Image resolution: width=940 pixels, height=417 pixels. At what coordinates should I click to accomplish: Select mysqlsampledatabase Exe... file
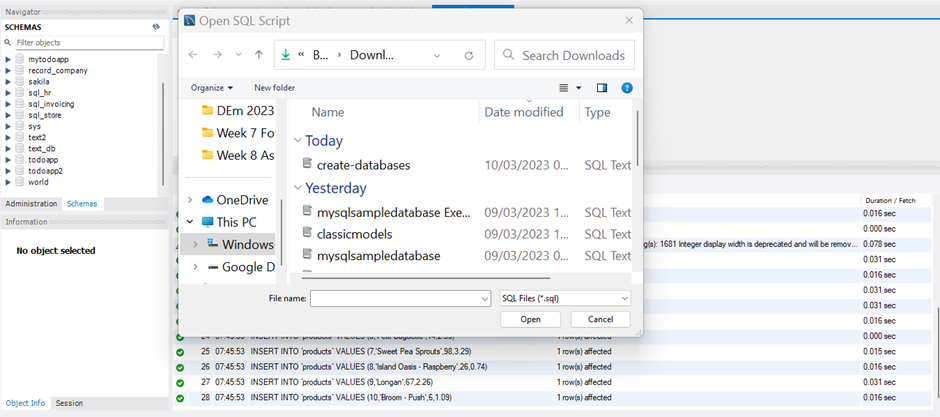pyautogui.click(x=394, y=212)
